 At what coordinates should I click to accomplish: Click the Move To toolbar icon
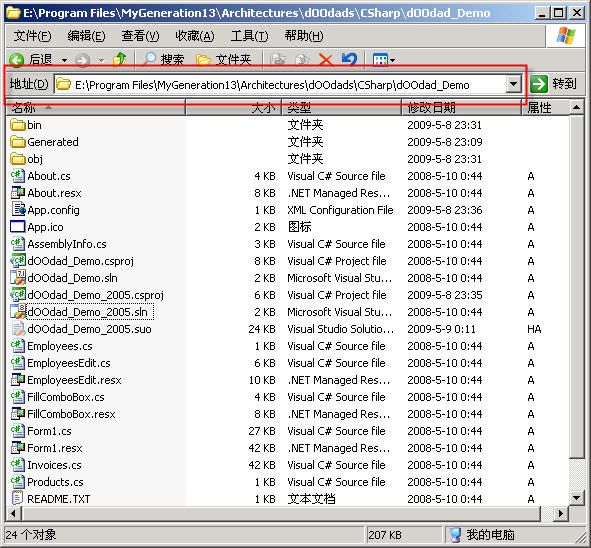click(x=278, y=60)
